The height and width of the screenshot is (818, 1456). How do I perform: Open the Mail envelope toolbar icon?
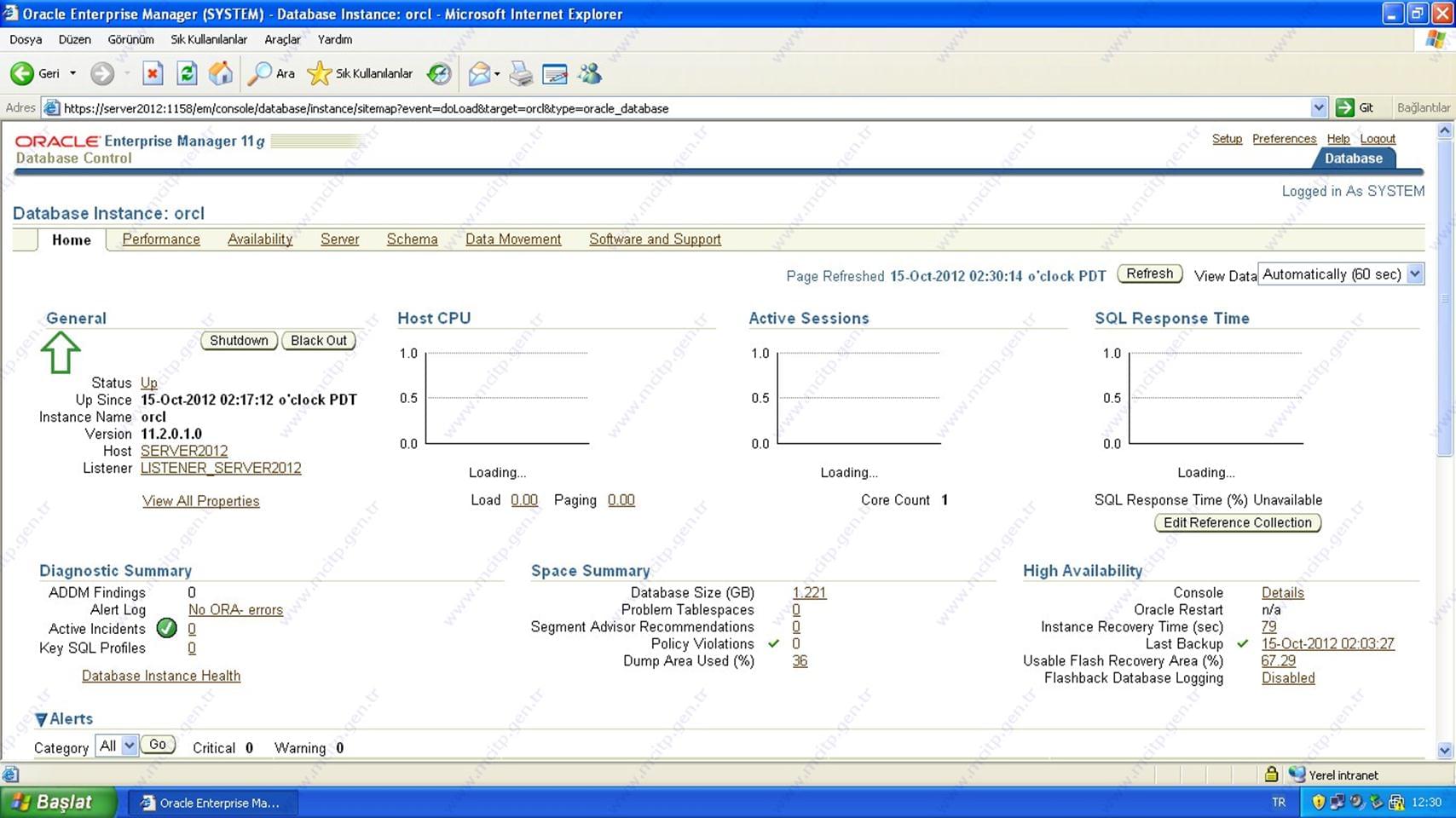(x=479, y=73)
